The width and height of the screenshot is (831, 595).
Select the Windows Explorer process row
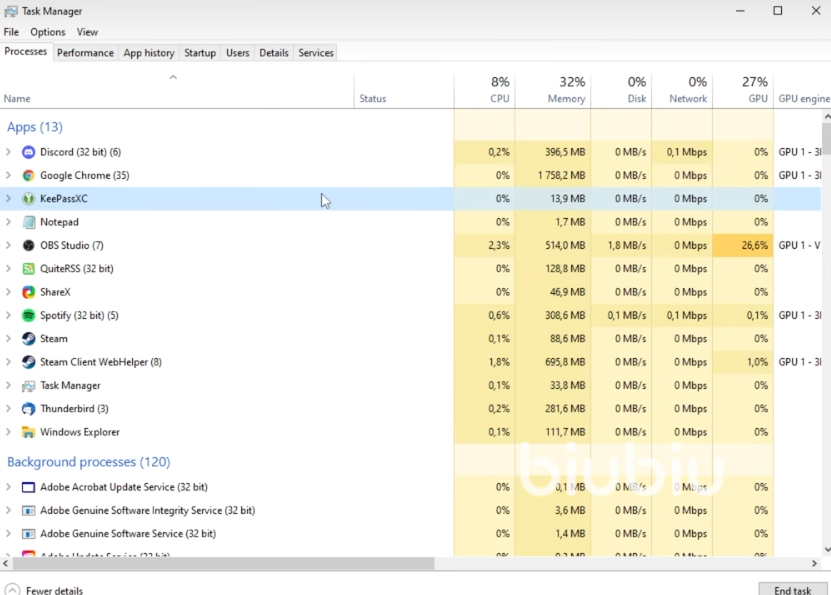(x=80, y=432)
